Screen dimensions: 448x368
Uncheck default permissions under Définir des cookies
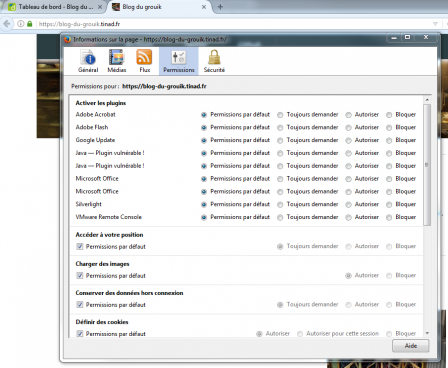(80, 333)
